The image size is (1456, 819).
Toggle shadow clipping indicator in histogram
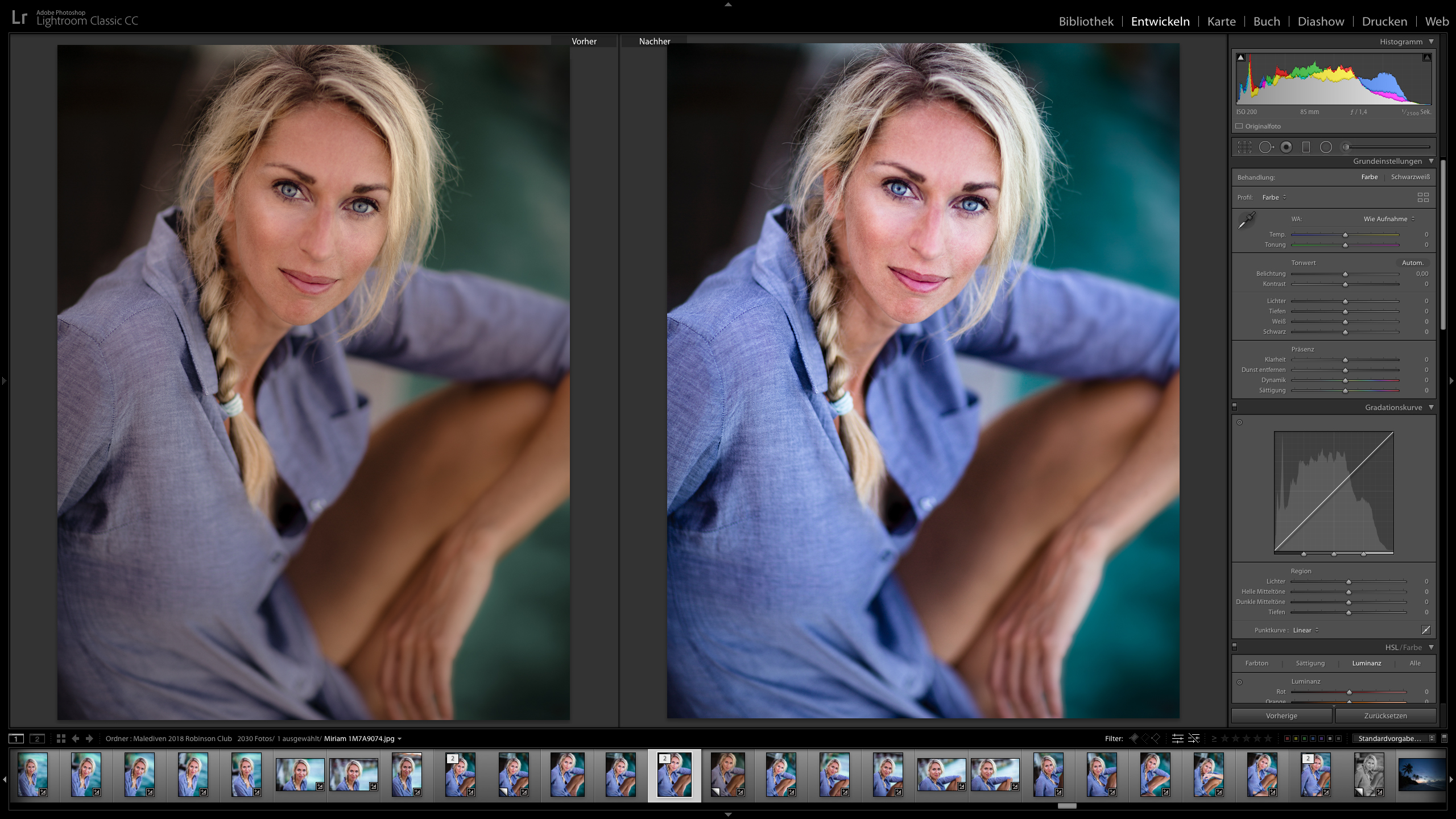coord(1241,57)
